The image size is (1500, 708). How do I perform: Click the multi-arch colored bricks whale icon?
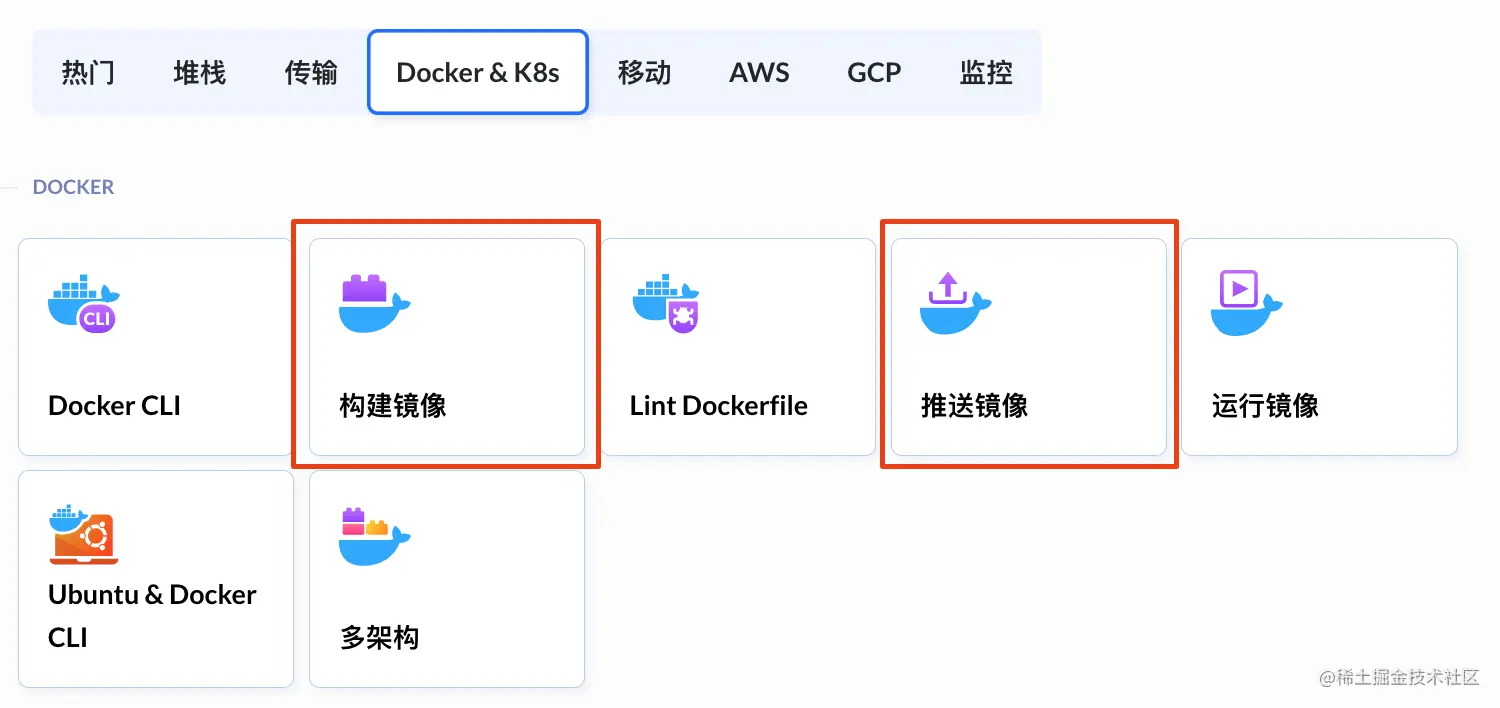point(375,535)
